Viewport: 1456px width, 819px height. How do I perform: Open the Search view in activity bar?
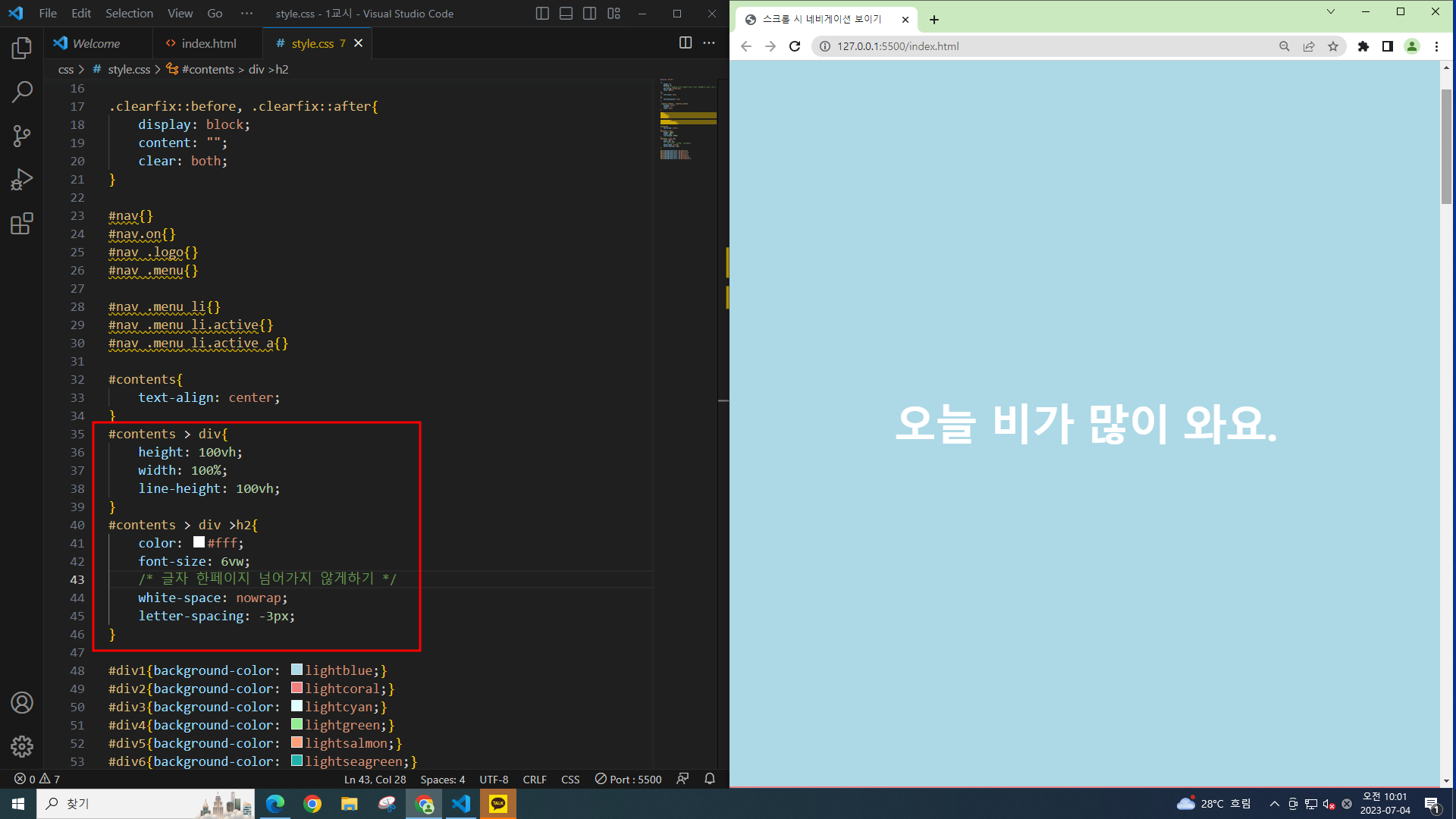(22, 93)
